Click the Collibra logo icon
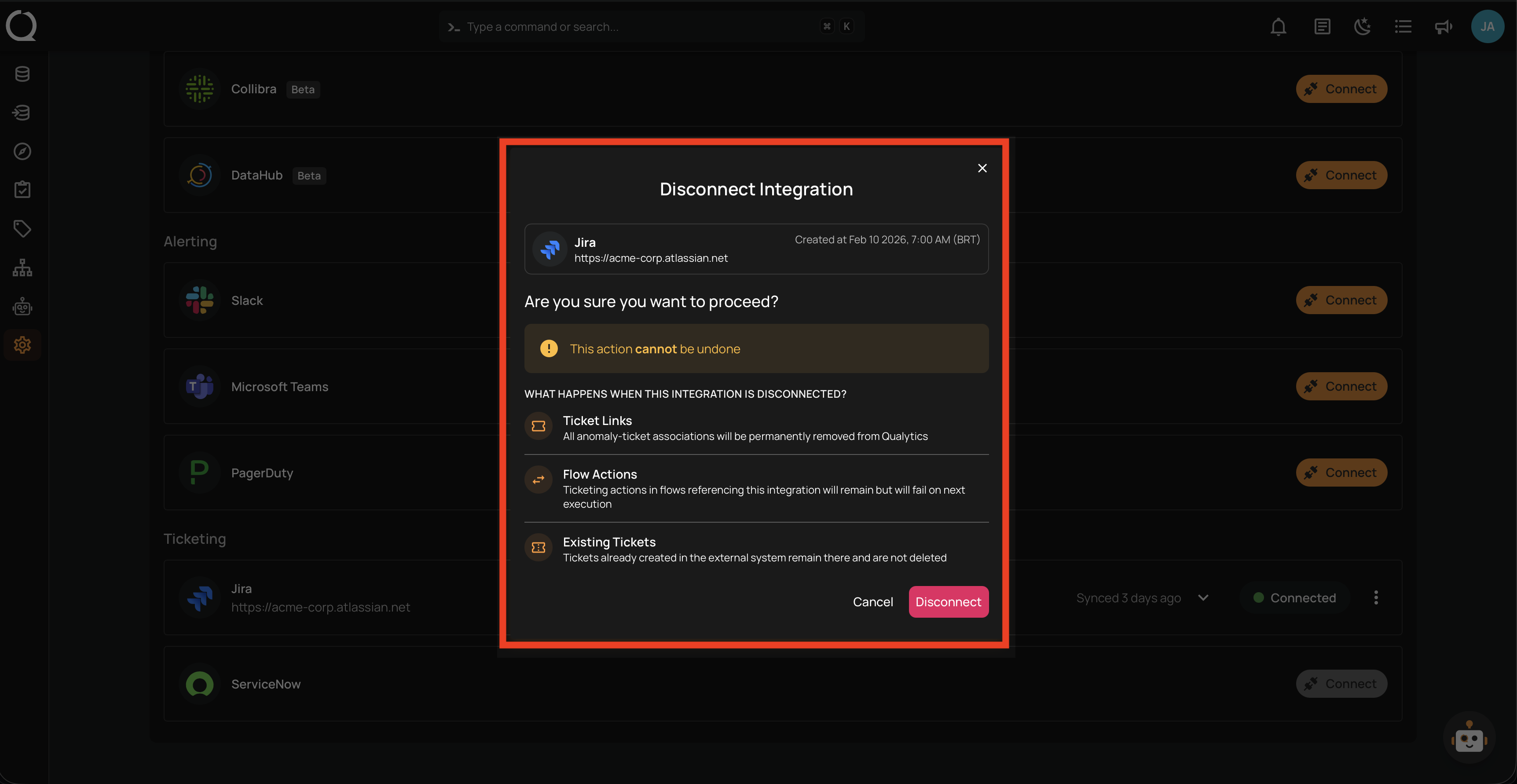 [200, 89]
